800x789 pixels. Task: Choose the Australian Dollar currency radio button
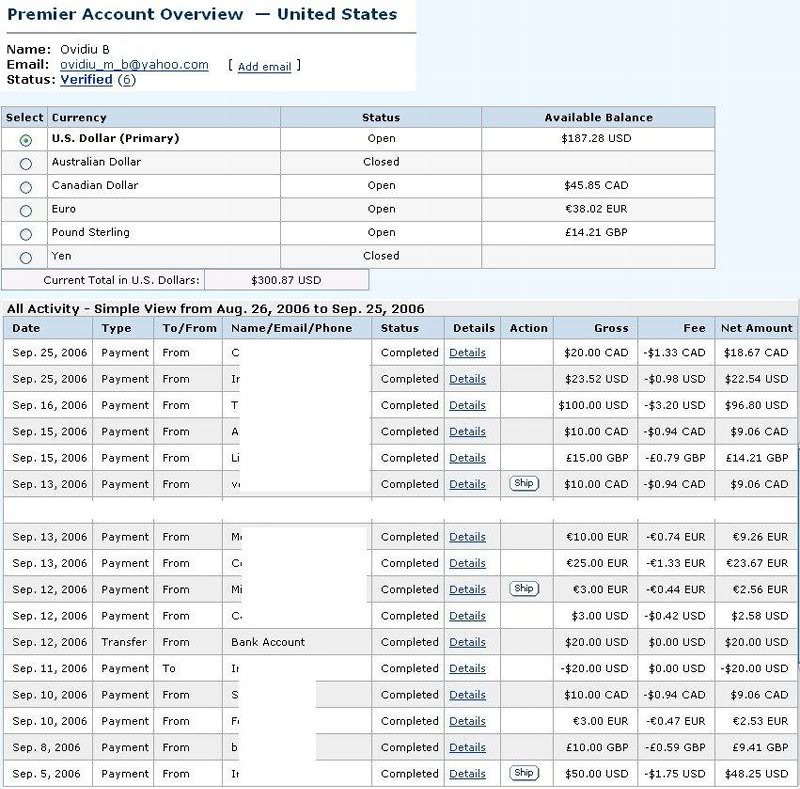(26, 163)
